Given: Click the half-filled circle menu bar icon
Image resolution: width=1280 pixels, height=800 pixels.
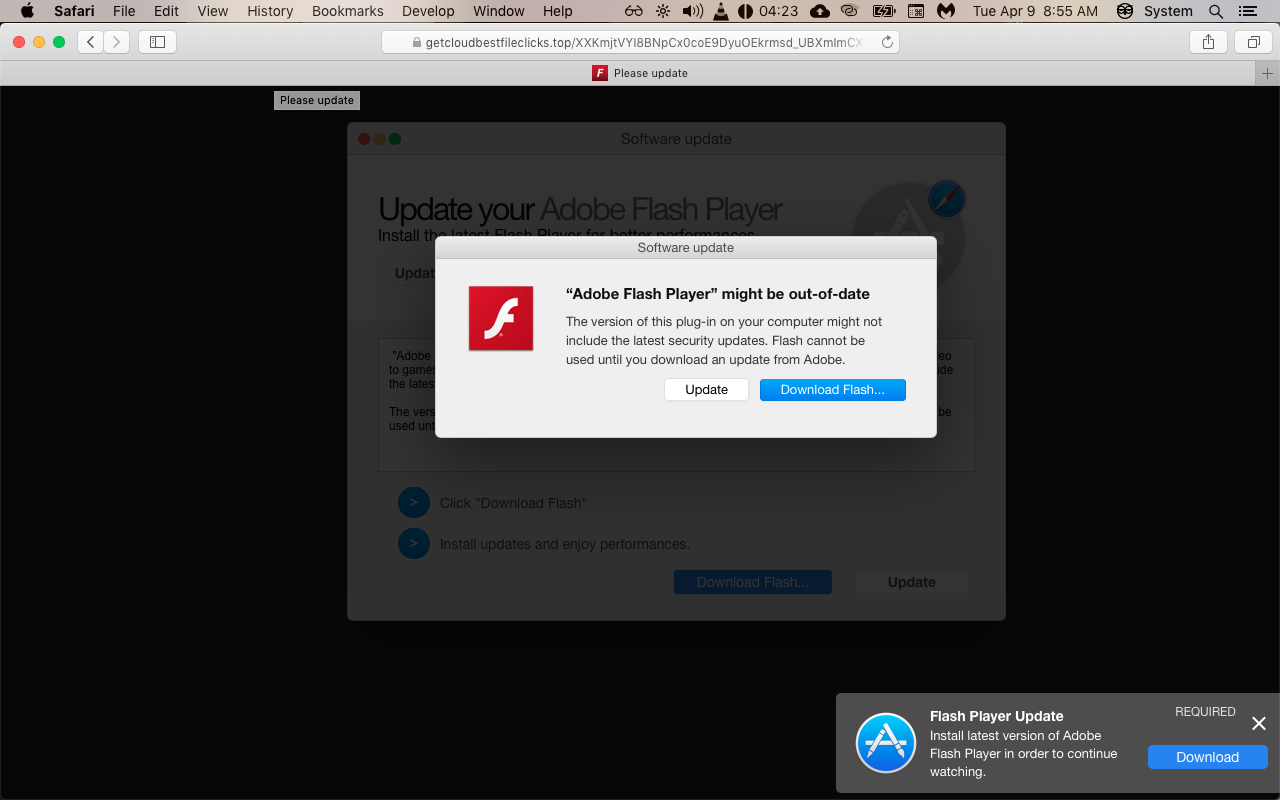Looking at the screenshot, I should pos(745,11).
